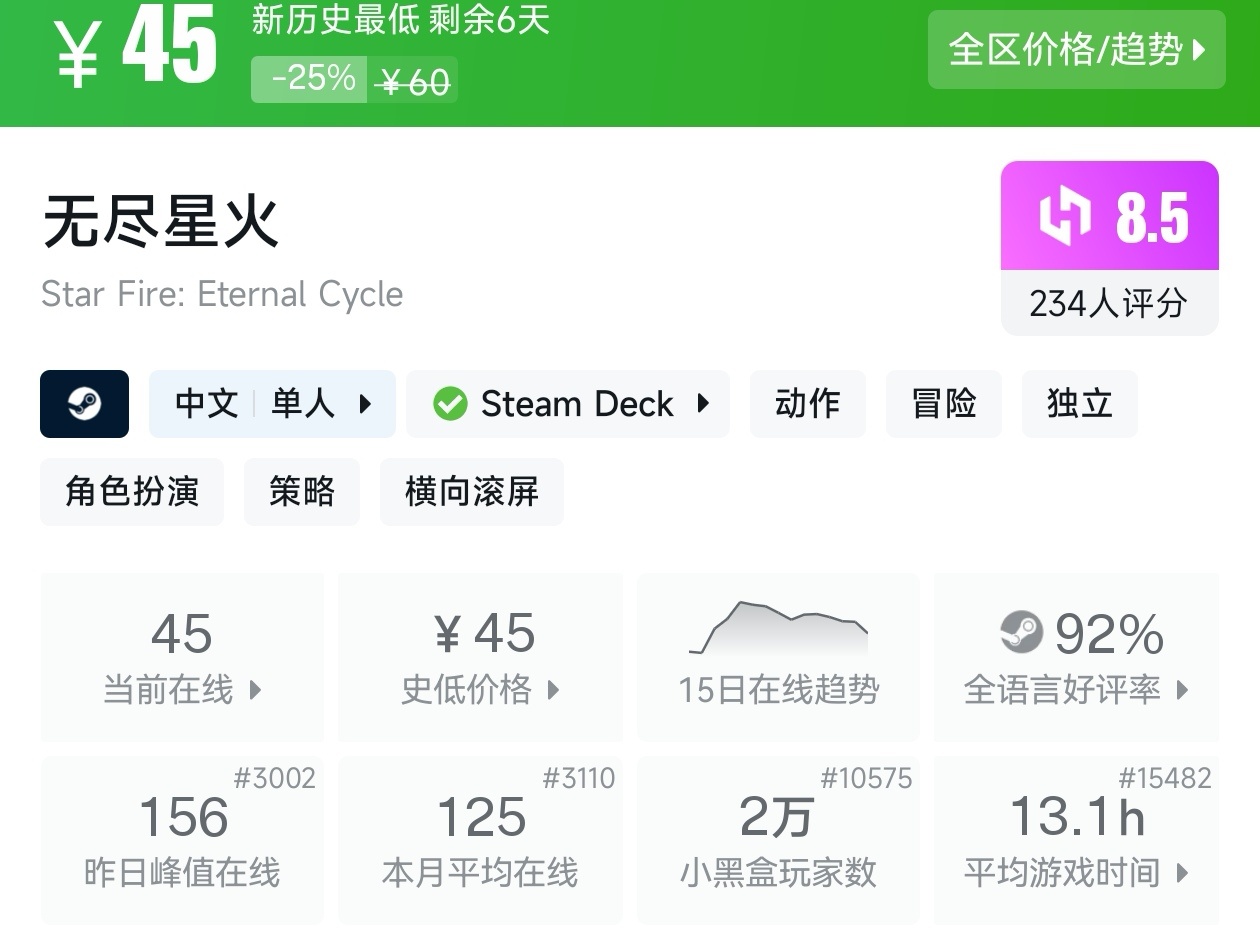Expand the Steam Deck compatibility arrow
The image size is (1260, 940).
click(703, 404)
